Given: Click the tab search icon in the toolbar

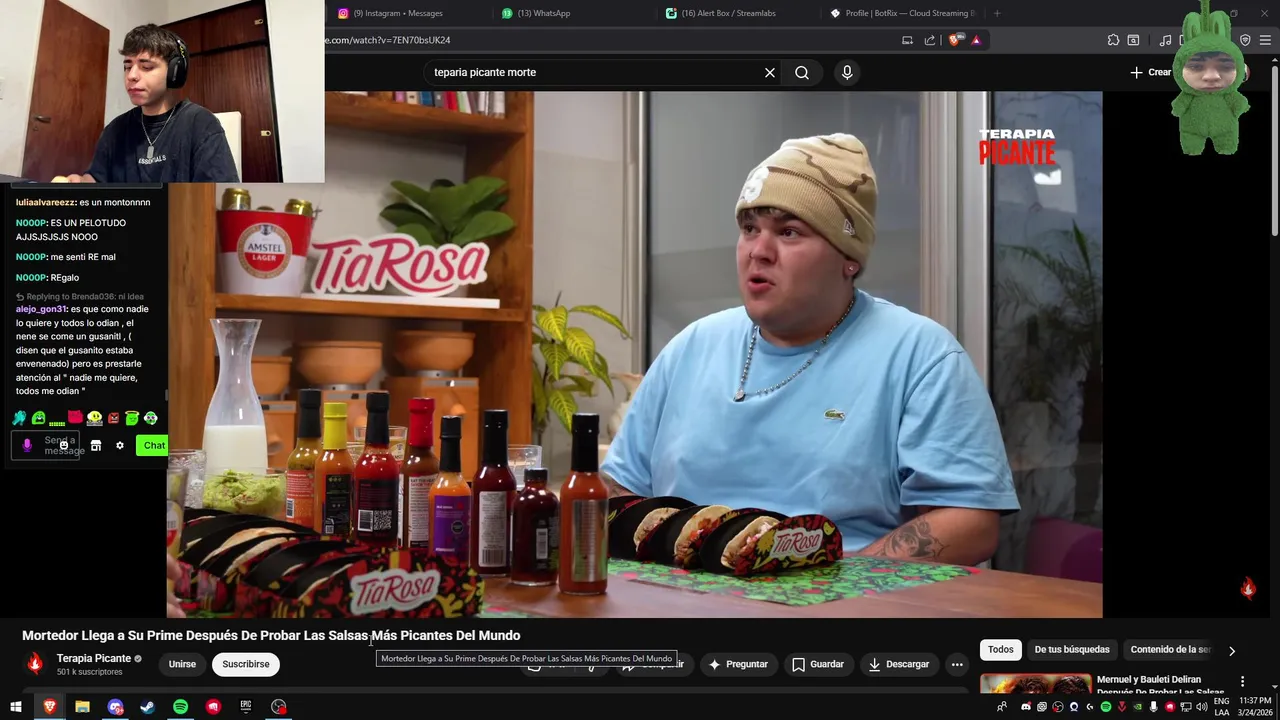Looking at the screenshot, I should click(1133, 40).
